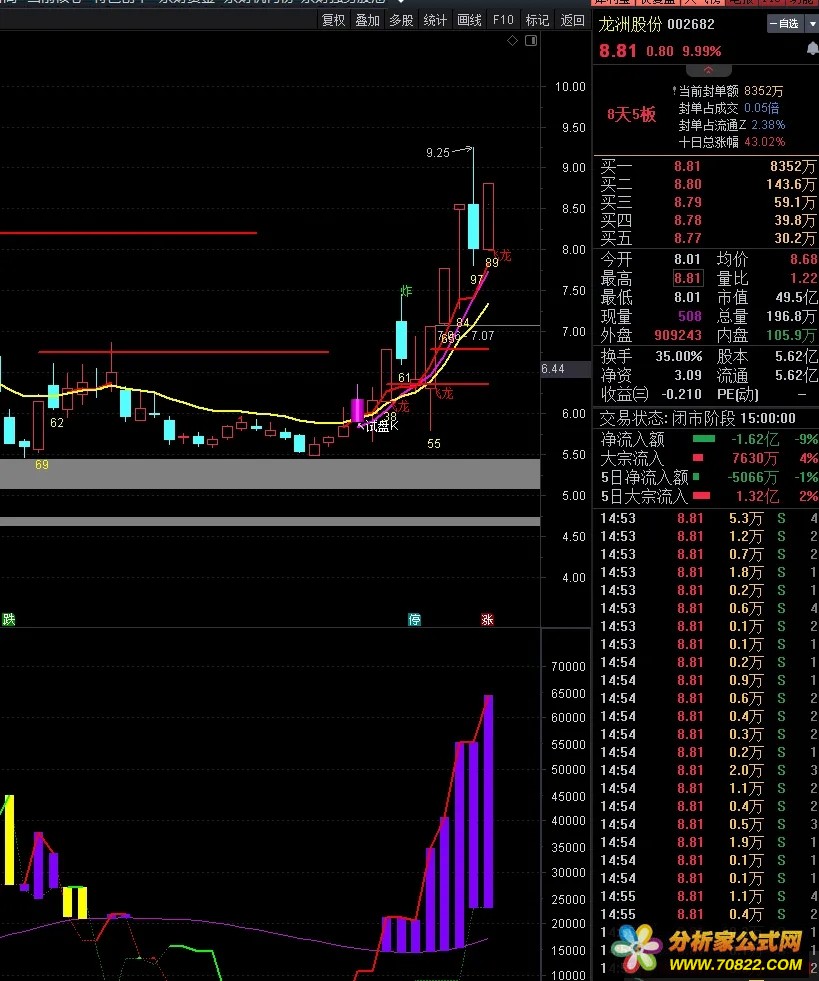Click the 封单占成交 0.05倍 value
This screenshot has height=981, width=819.
pos(761,108)
